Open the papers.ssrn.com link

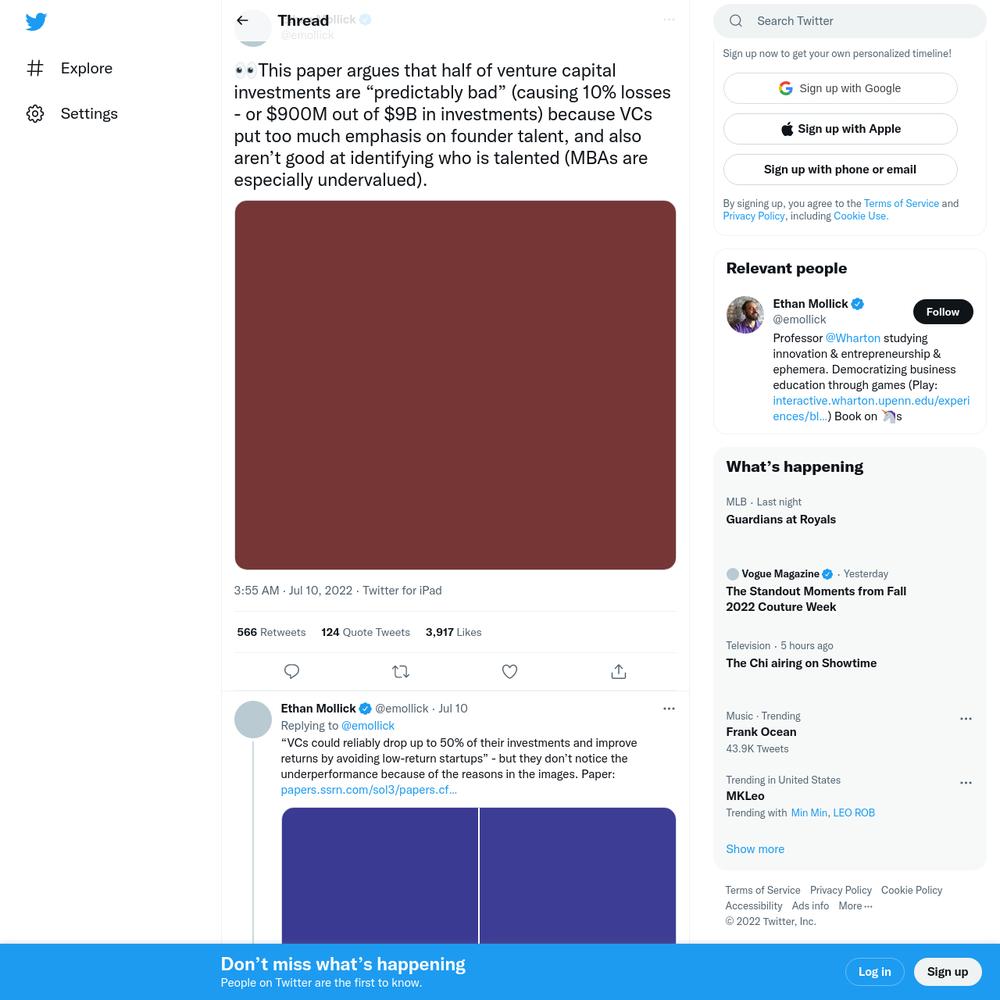[369, 790]
